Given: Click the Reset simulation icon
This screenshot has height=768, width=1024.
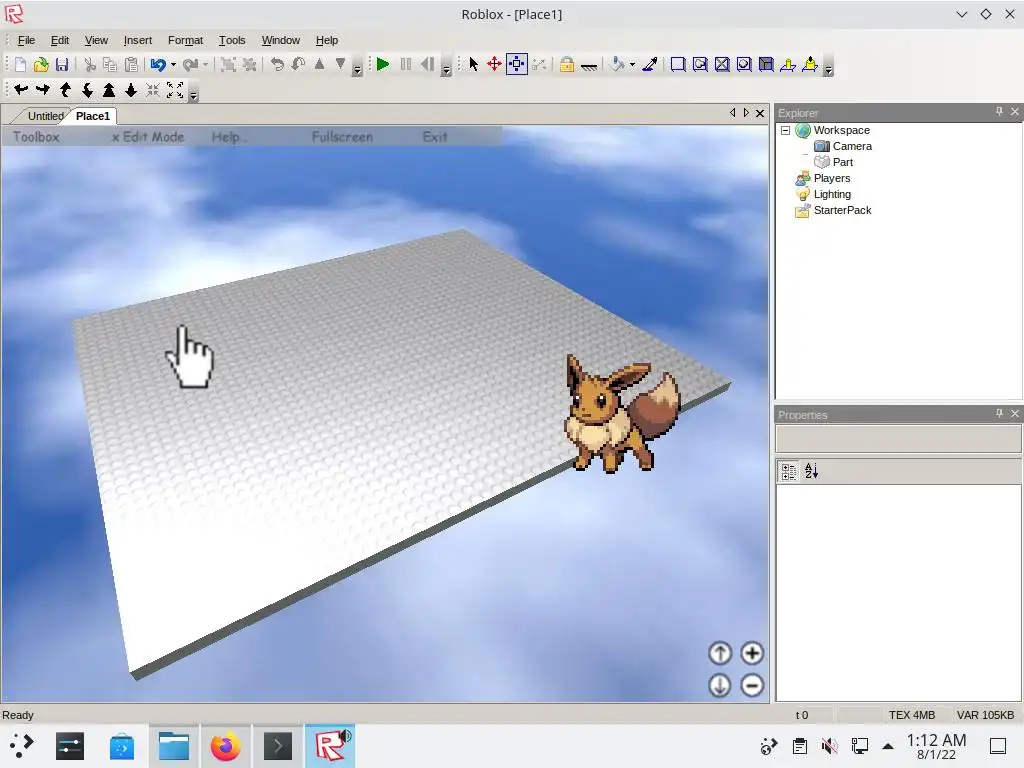Looking at the screenshot, I should click(428, 64).
